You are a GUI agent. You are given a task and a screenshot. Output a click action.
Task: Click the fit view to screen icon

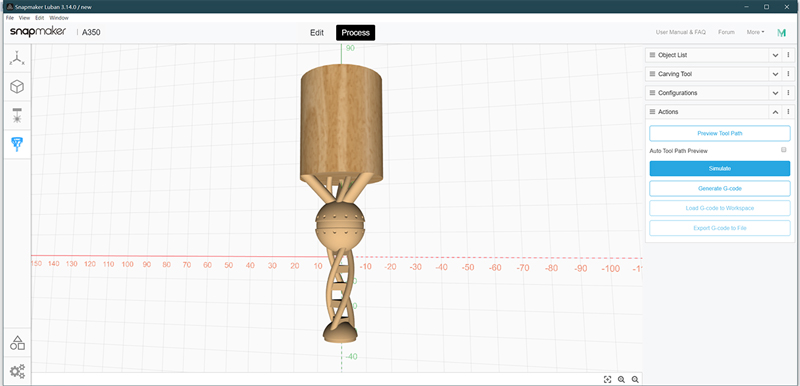tap(607, 379)
